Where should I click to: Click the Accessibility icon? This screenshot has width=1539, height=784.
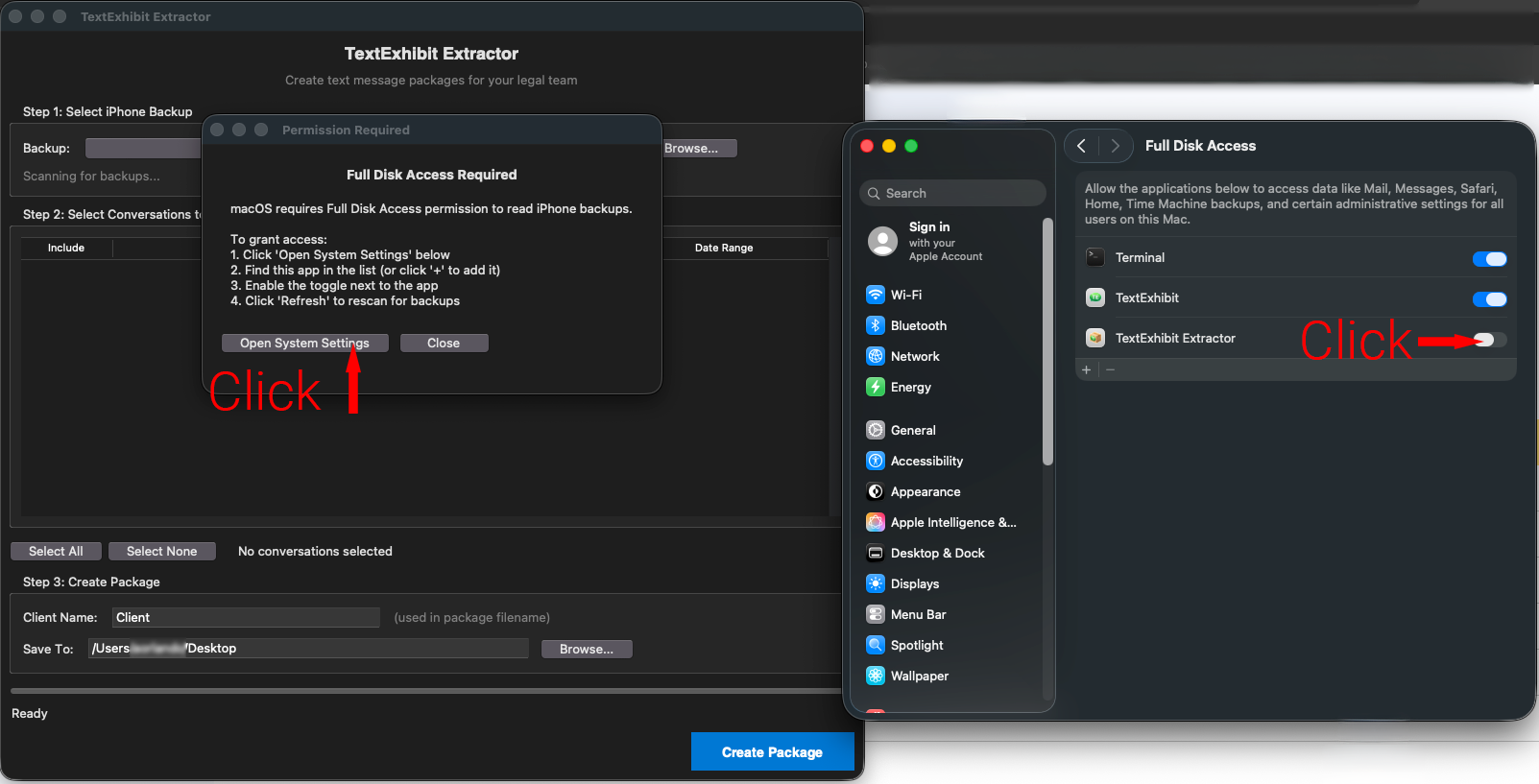875,461
